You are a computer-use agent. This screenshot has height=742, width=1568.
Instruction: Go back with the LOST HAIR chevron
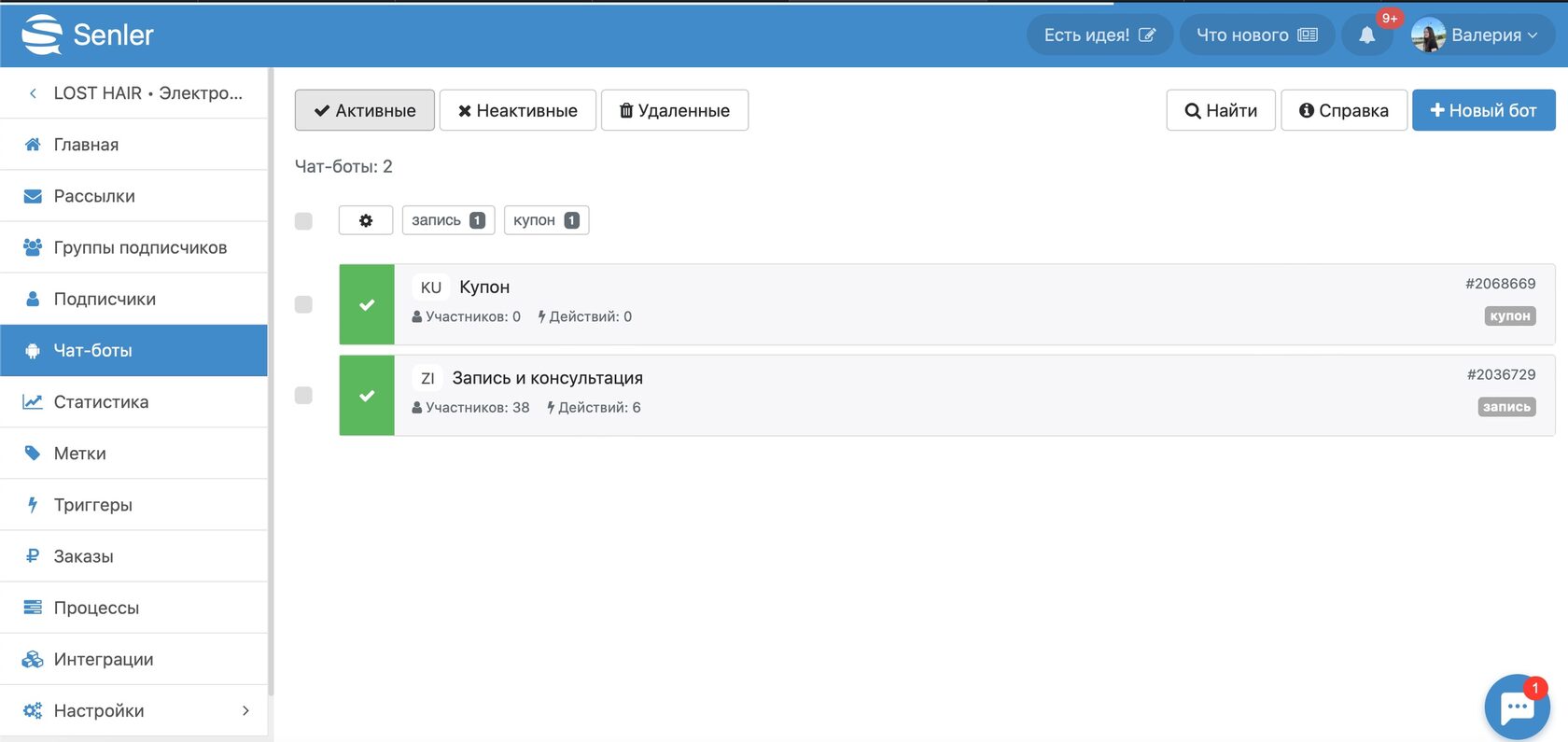pos(33,93)
